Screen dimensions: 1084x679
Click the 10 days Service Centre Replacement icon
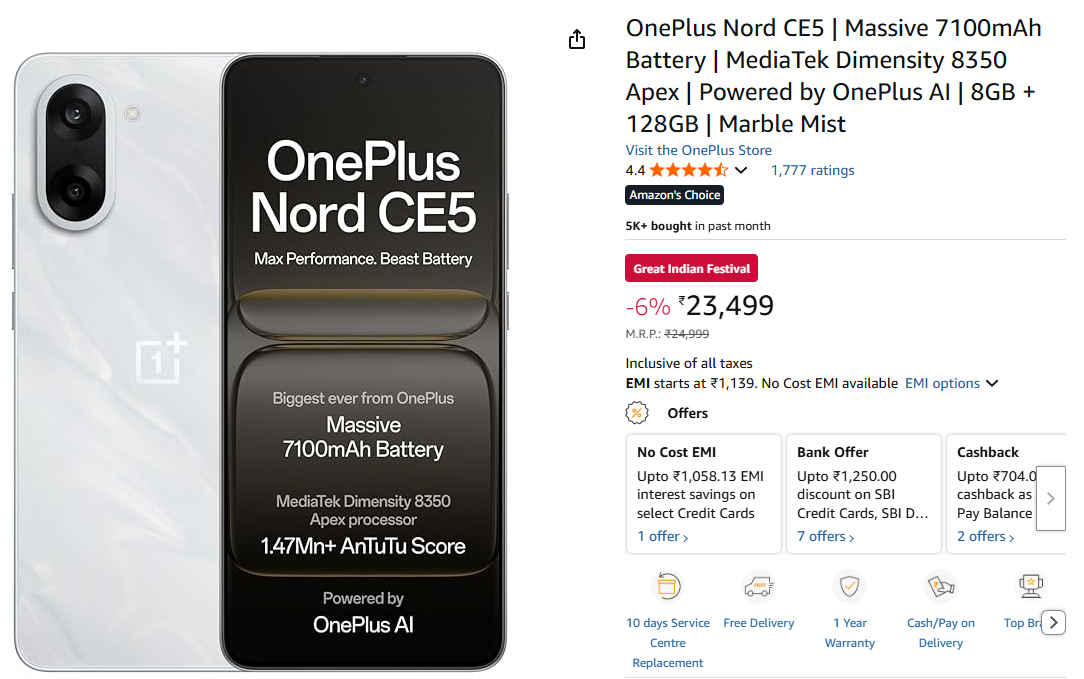(x=668, y=586)
